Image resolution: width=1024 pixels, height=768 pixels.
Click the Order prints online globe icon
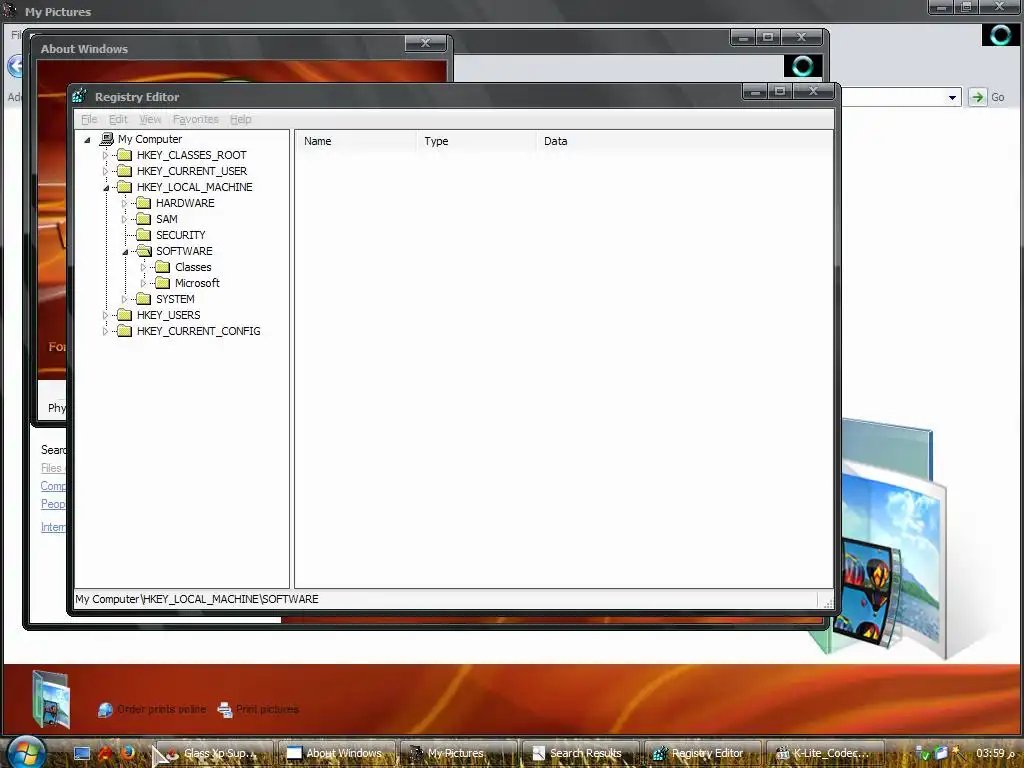tap(105, 709)
